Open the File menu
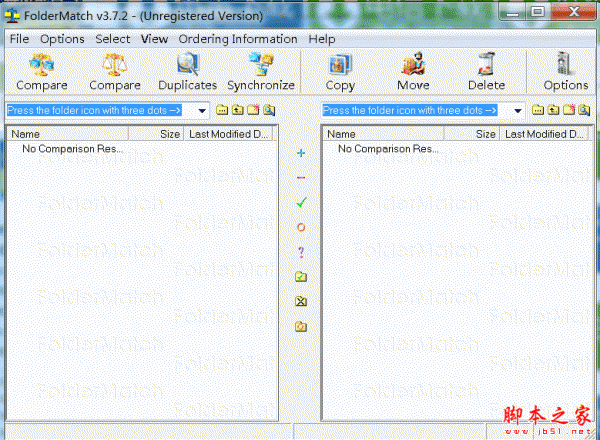Screen dimensions: 600x440 point(19,39)
